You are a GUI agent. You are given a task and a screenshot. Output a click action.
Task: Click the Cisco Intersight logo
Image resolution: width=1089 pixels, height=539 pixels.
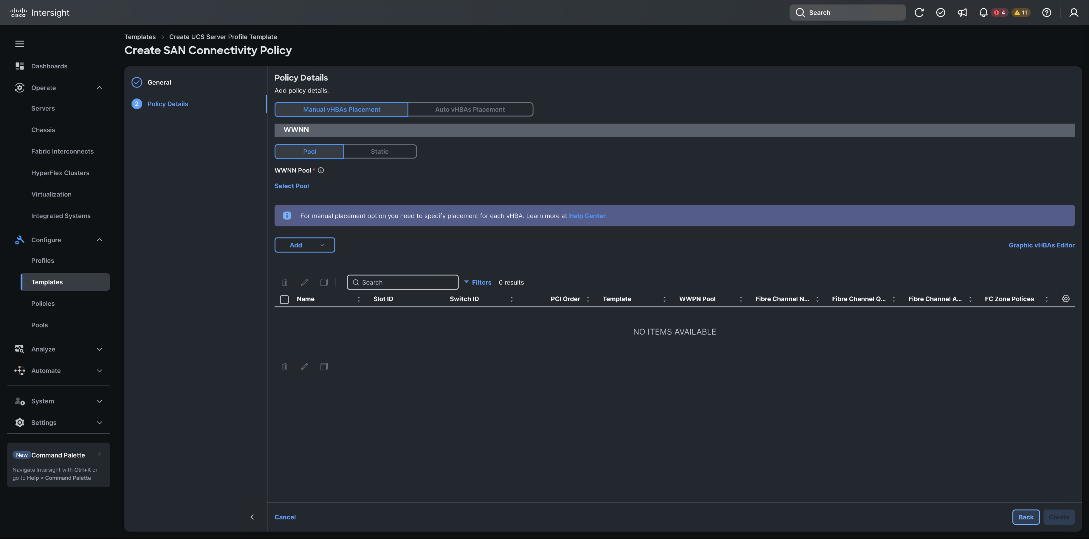click(x=40, y=13)
